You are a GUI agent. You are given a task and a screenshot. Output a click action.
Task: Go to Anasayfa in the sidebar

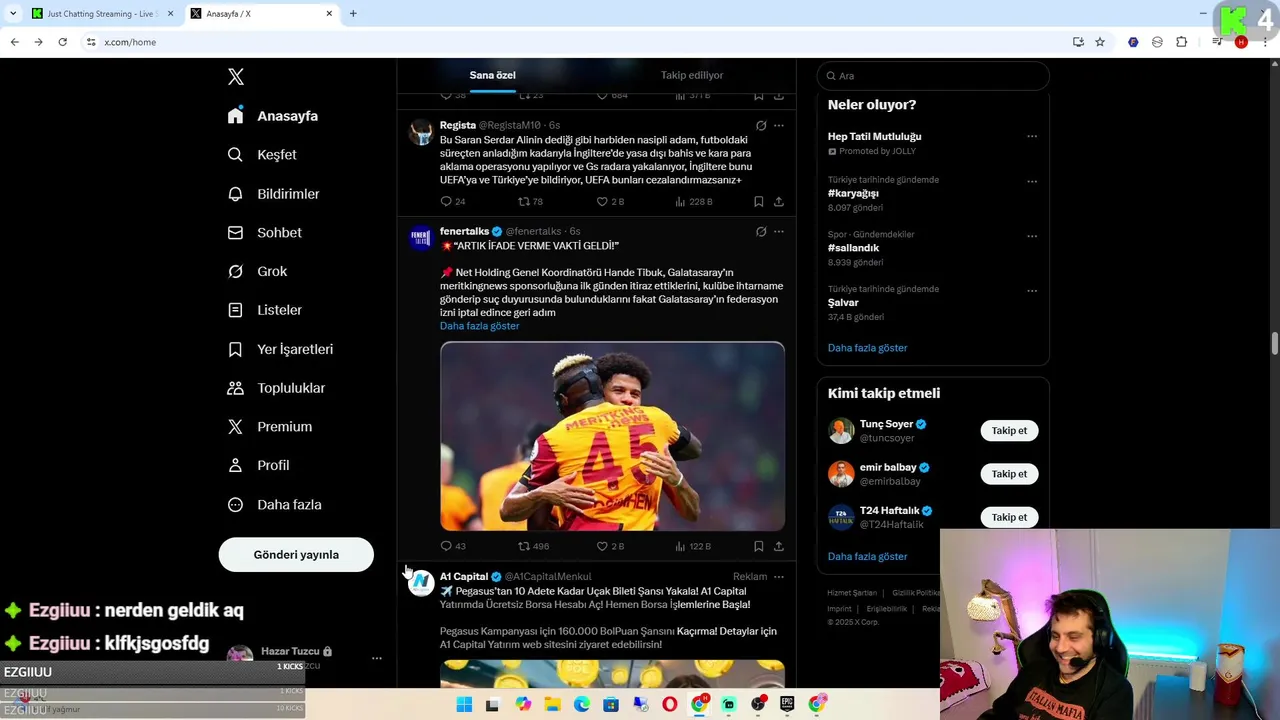pyautogui.click(x=273, y=116)
